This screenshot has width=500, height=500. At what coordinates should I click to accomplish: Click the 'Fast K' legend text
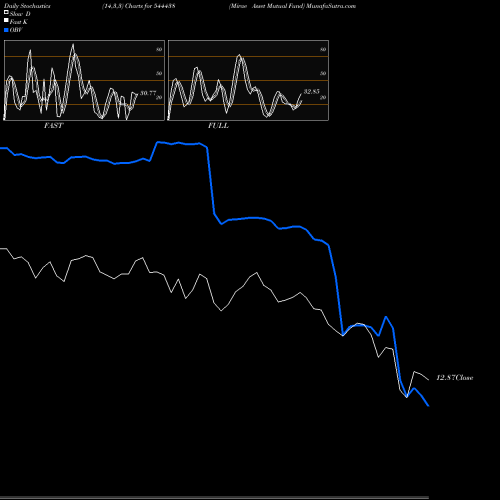(x=19, y=22)
